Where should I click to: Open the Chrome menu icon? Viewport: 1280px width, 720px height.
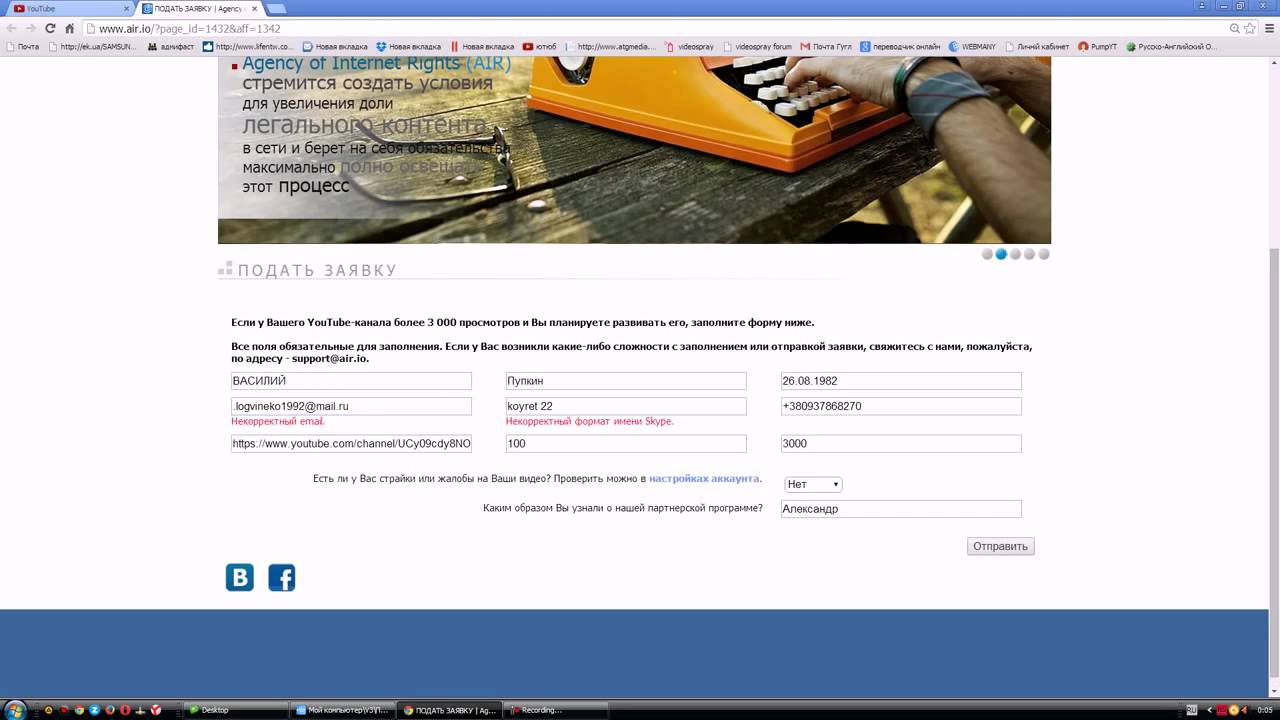pyautogui.click(x=1268, y=28)
